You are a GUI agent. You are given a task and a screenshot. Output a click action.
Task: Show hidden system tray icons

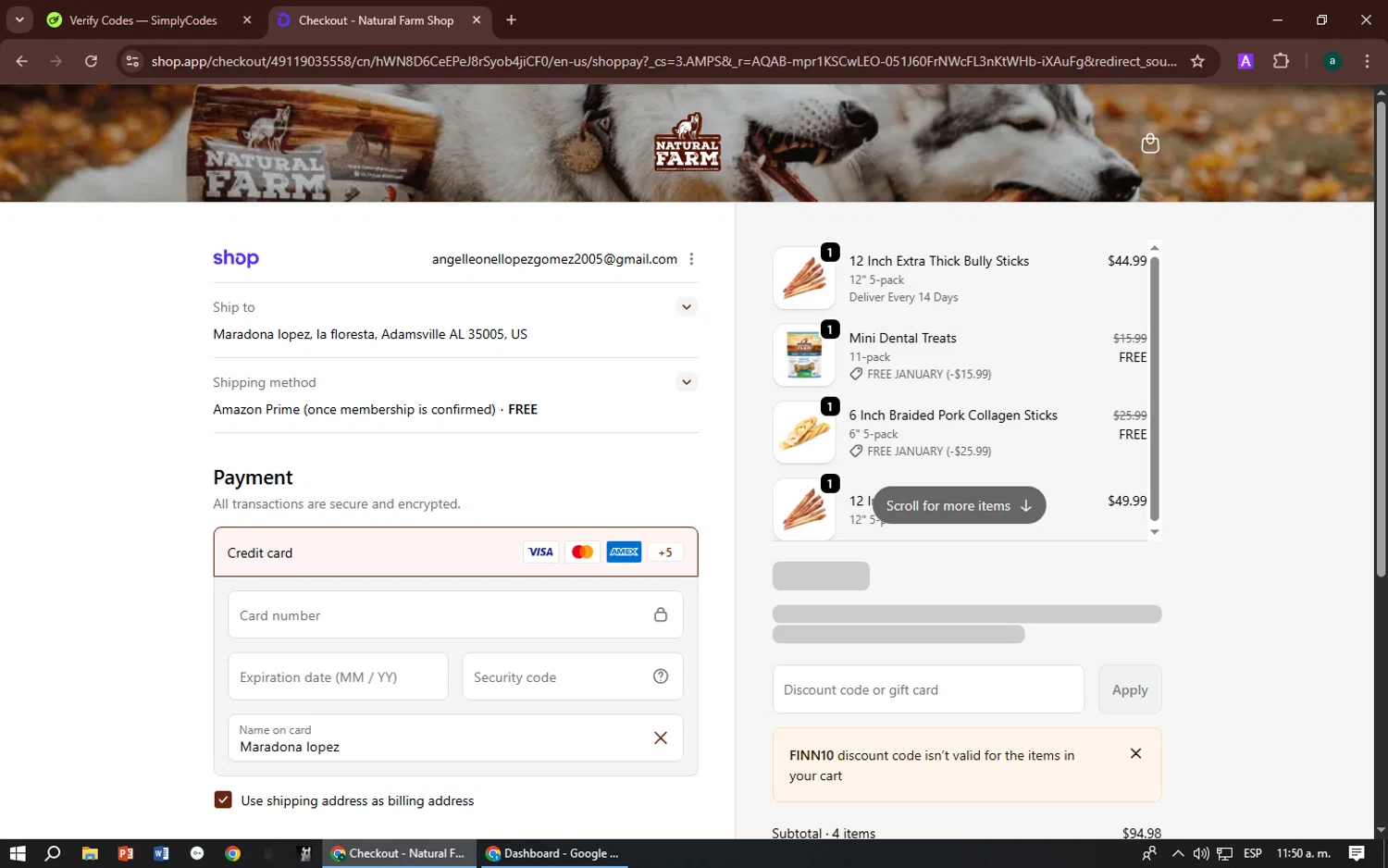[x=1177, y=853]
